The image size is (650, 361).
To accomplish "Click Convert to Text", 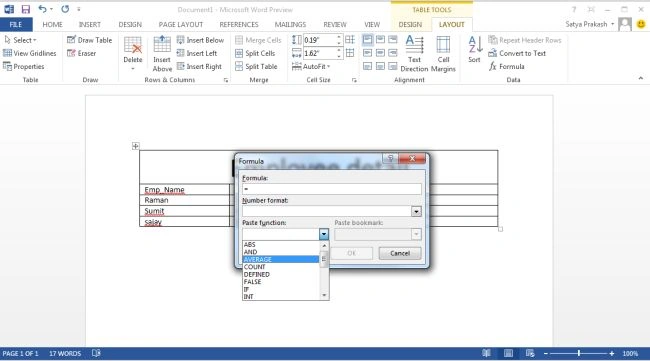I will pyautogui.click(x=517, y=53).
